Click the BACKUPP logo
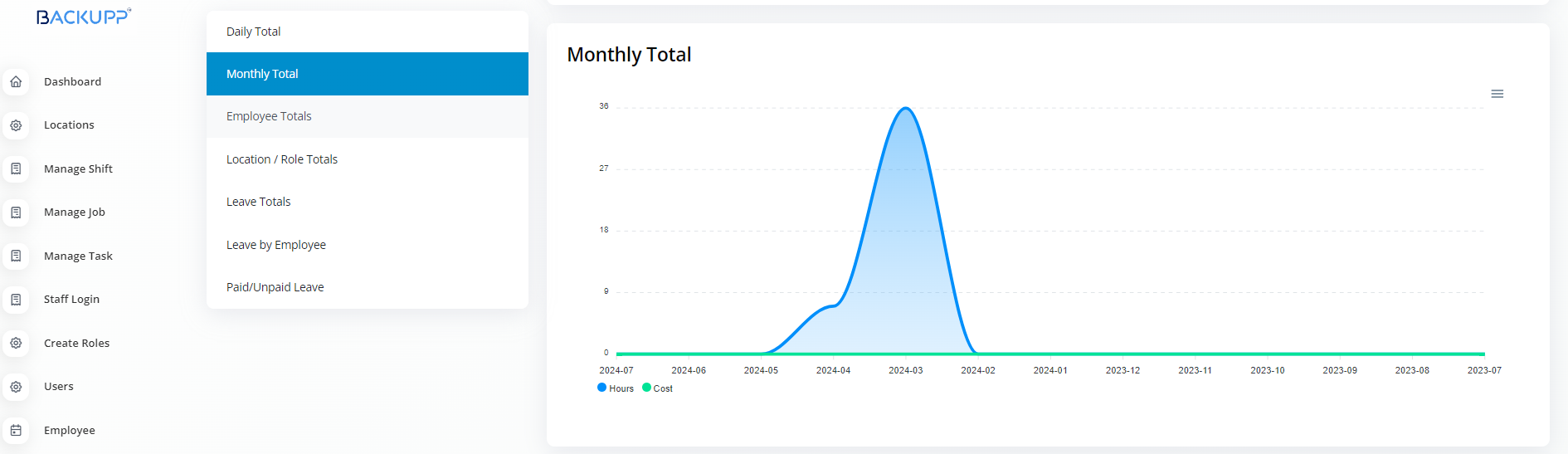Viewport: 1568px width, 454px height. tap(83, 17)
